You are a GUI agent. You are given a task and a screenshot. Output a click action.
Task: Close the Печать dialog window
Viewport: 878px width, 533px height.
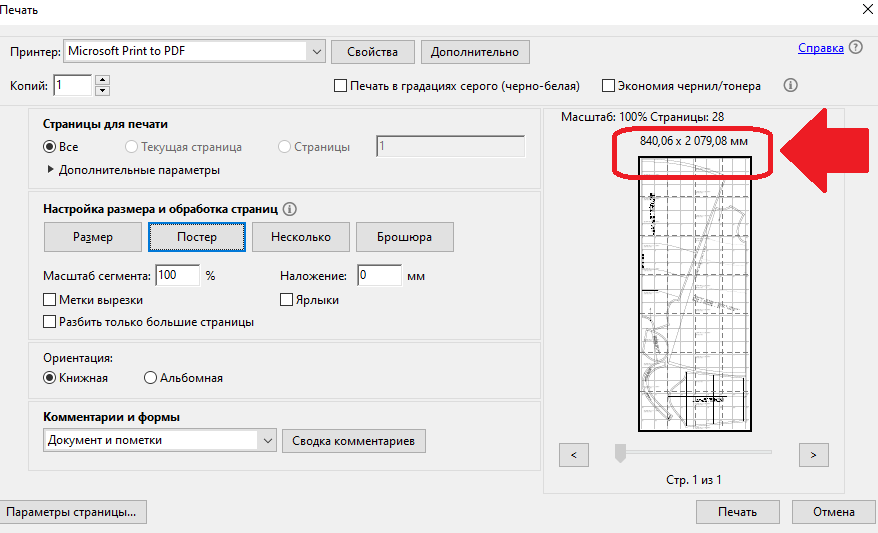864,9
